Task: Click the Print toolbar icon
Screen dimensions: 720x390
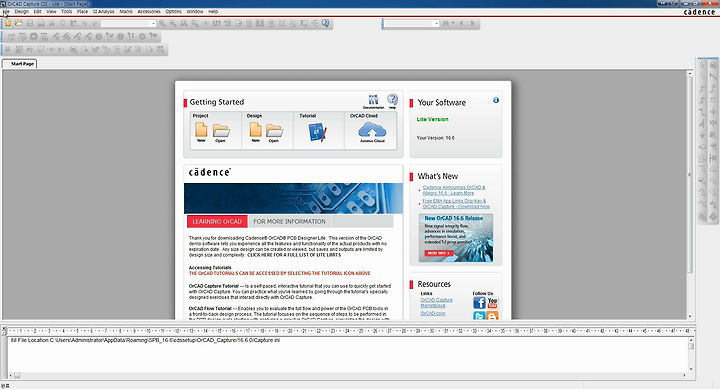Action: (41, 23)
